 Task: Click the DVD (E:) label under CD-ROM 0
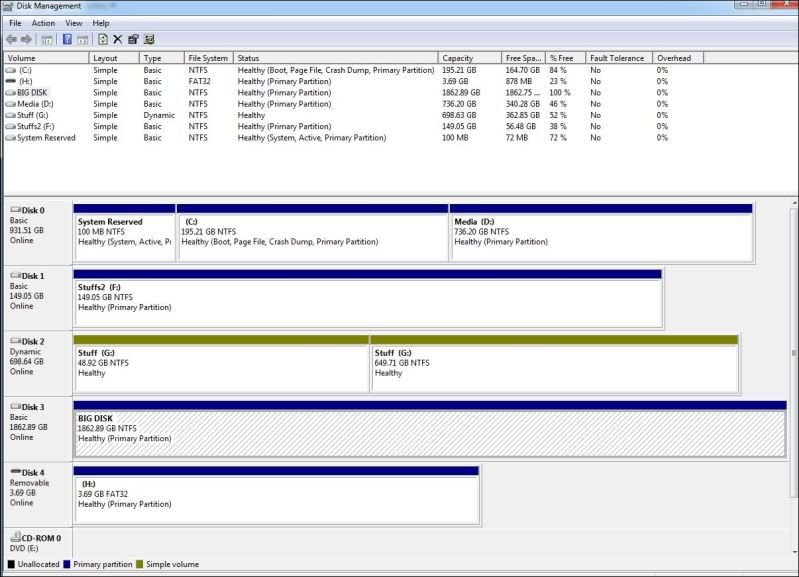point(24,548)
